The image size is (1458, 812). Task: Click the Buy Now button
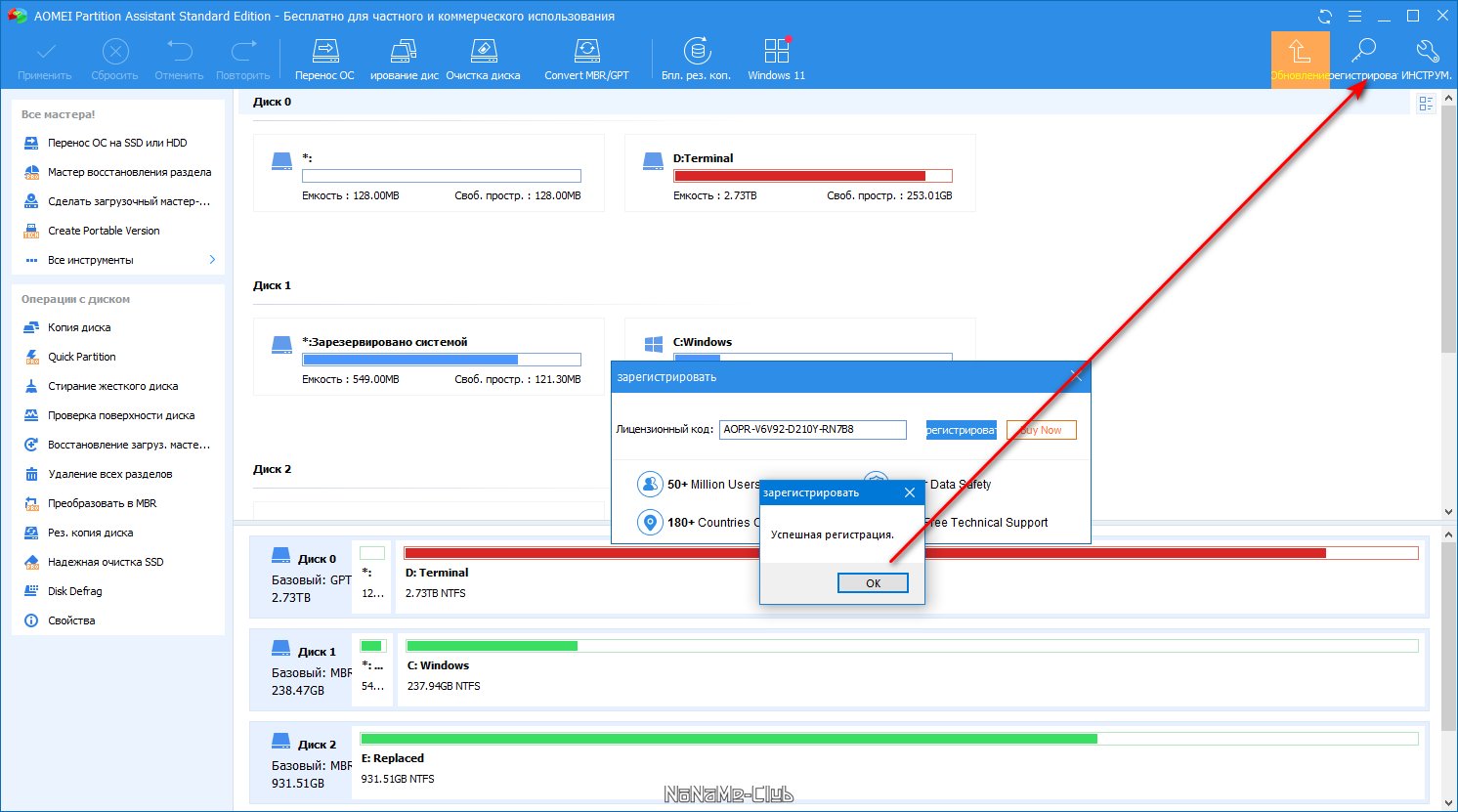click(1041, 430)
